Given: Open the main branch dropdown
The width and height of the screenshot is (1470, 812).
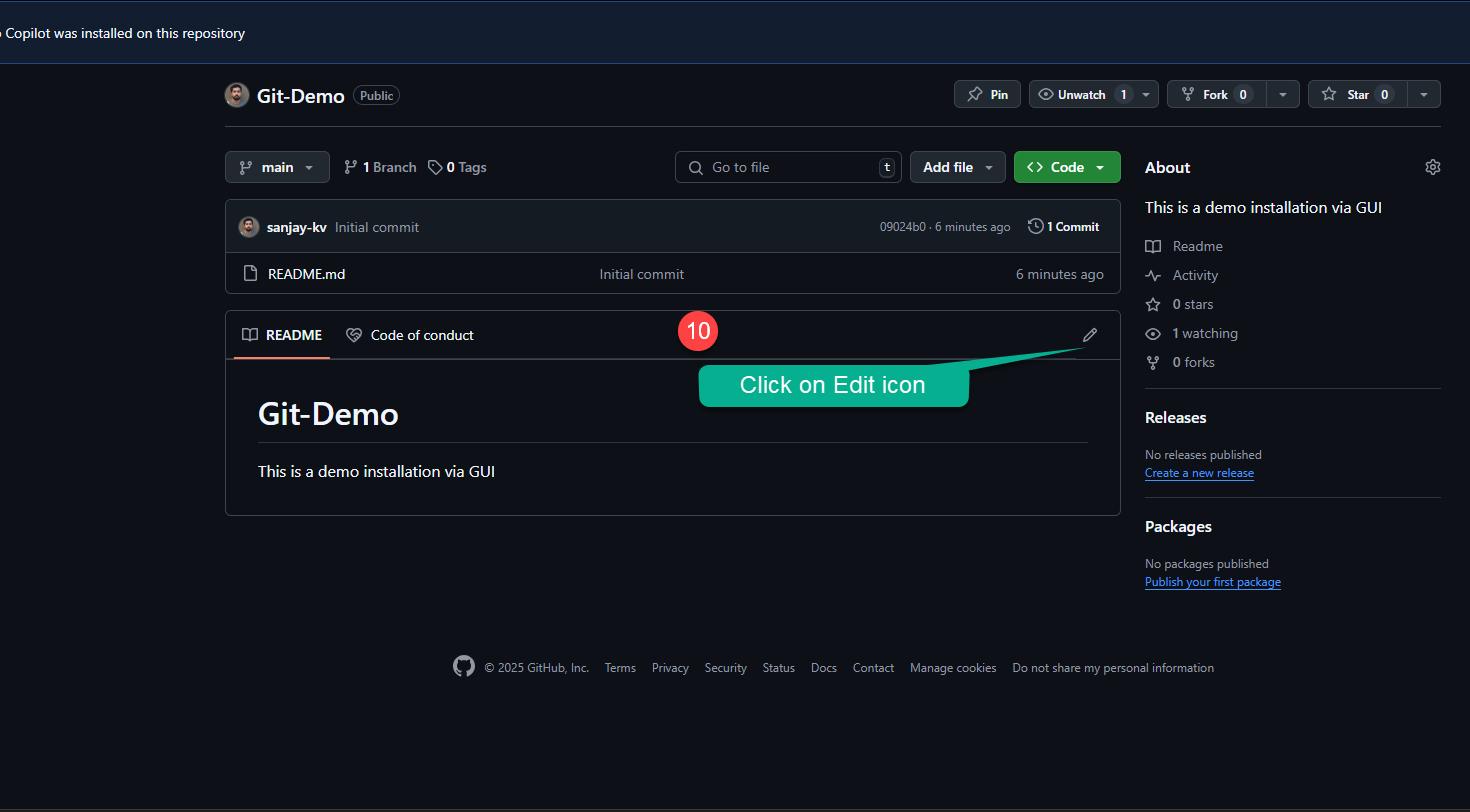Looking at the screenshot, I should click(277, 167).
